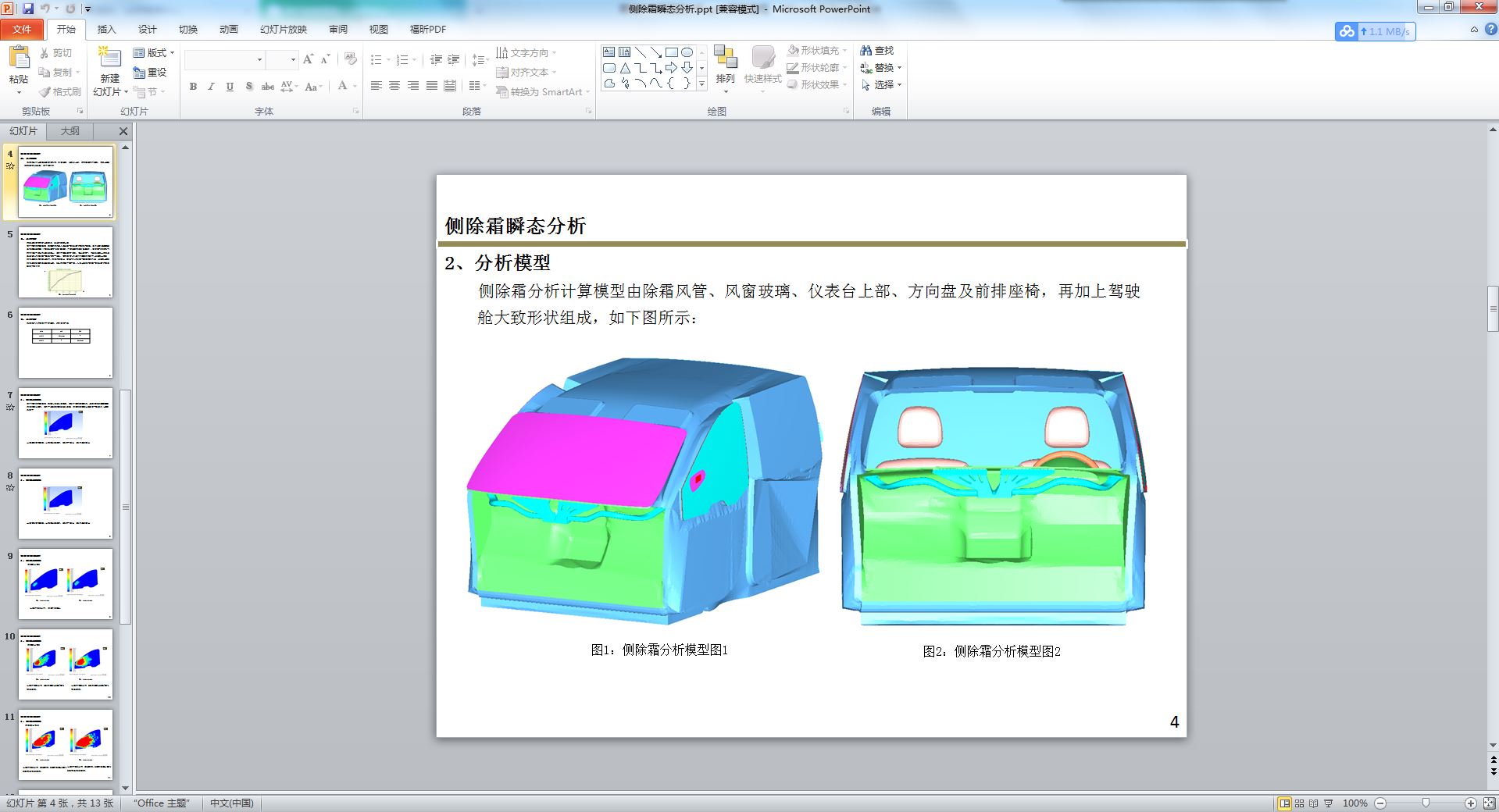Viewport: 1499px width, 812px height.
Task: Click the zoom slider handle
Action: (x=1426, y=803)
